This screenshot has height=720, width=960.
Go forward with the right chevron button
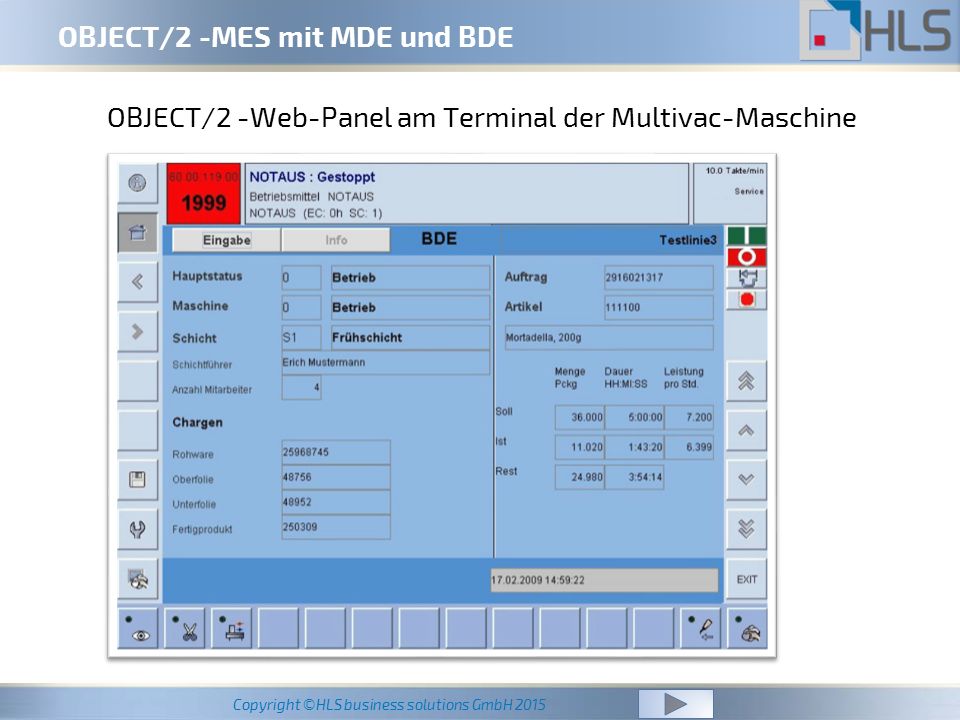tap(138, 332)
